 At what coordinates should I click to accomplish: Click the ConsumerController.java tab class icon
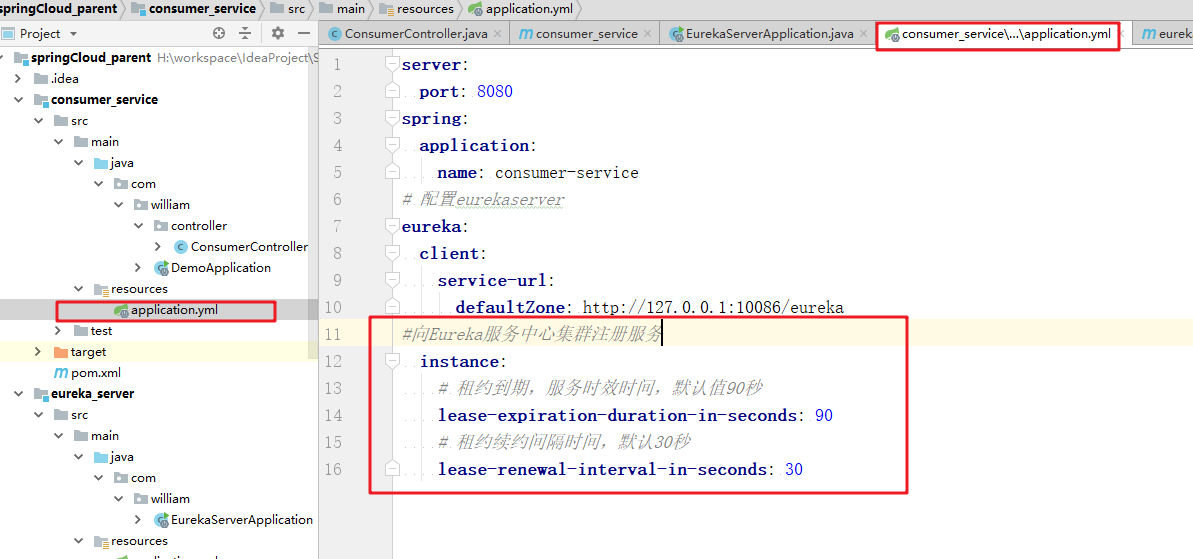[x=334, y=33]
